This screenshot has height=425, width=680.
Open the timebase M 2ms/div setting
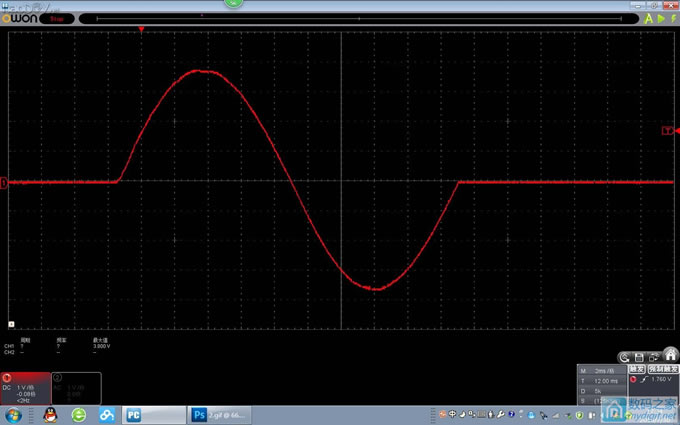[605, 371]
